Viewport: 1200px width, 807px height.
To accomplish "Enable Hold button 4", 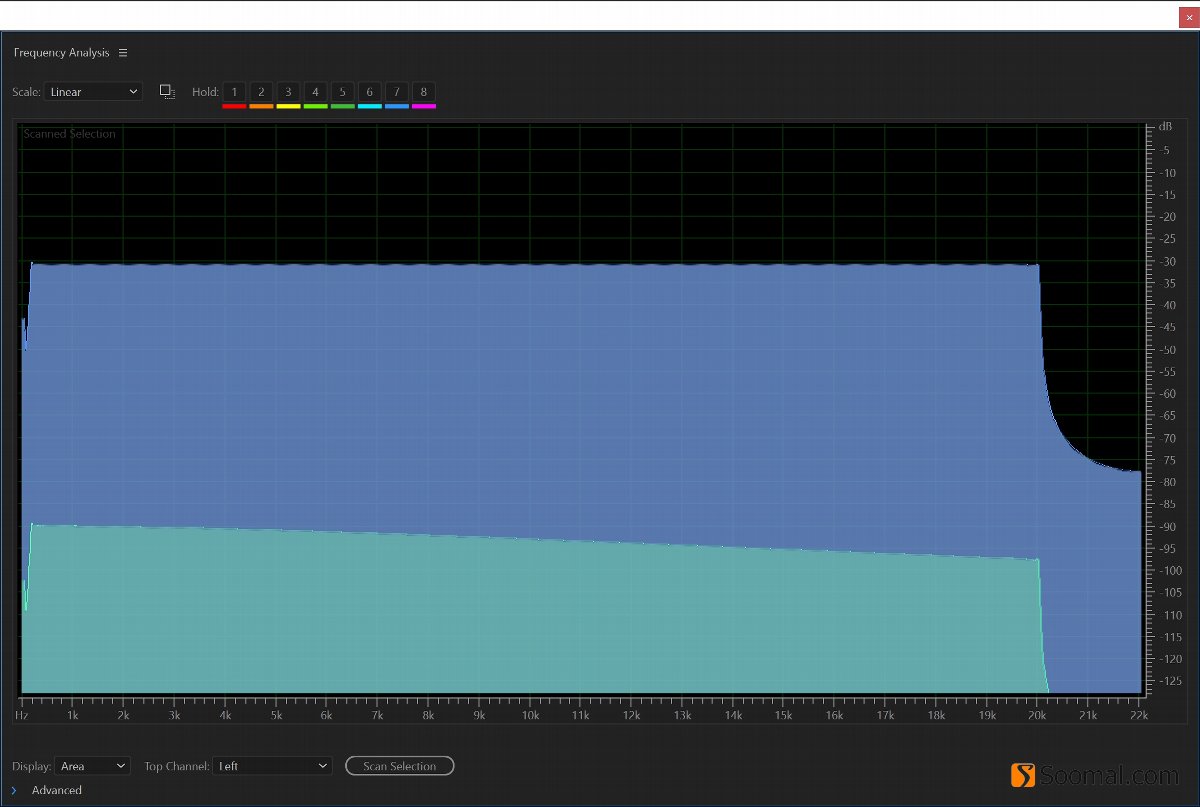I will coord(315,92).
